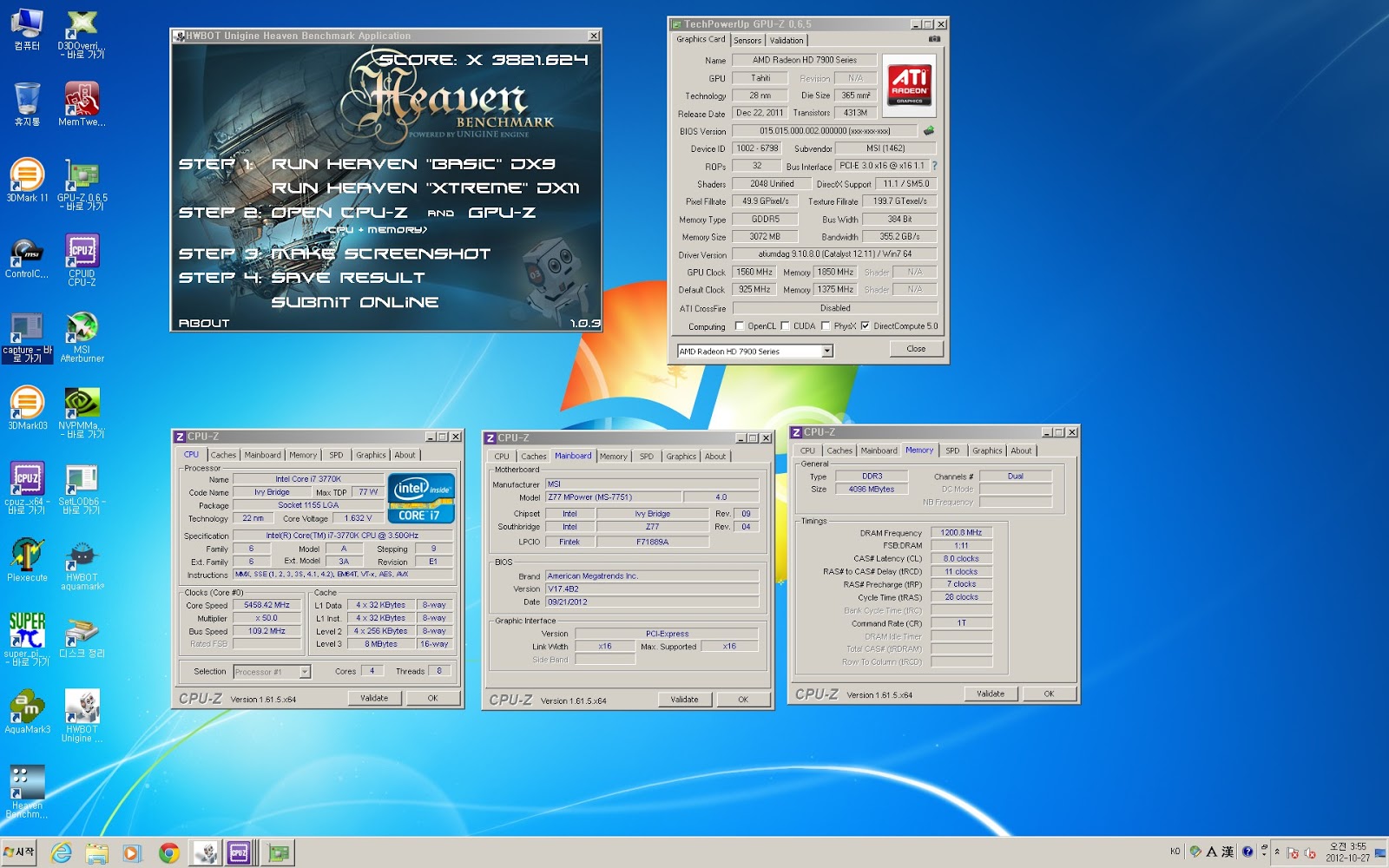The height and width of the screenshot is (868, 1389).
Task: Select the 디스크 정리 disk cleanup icon
Action: tap(82, 637)
